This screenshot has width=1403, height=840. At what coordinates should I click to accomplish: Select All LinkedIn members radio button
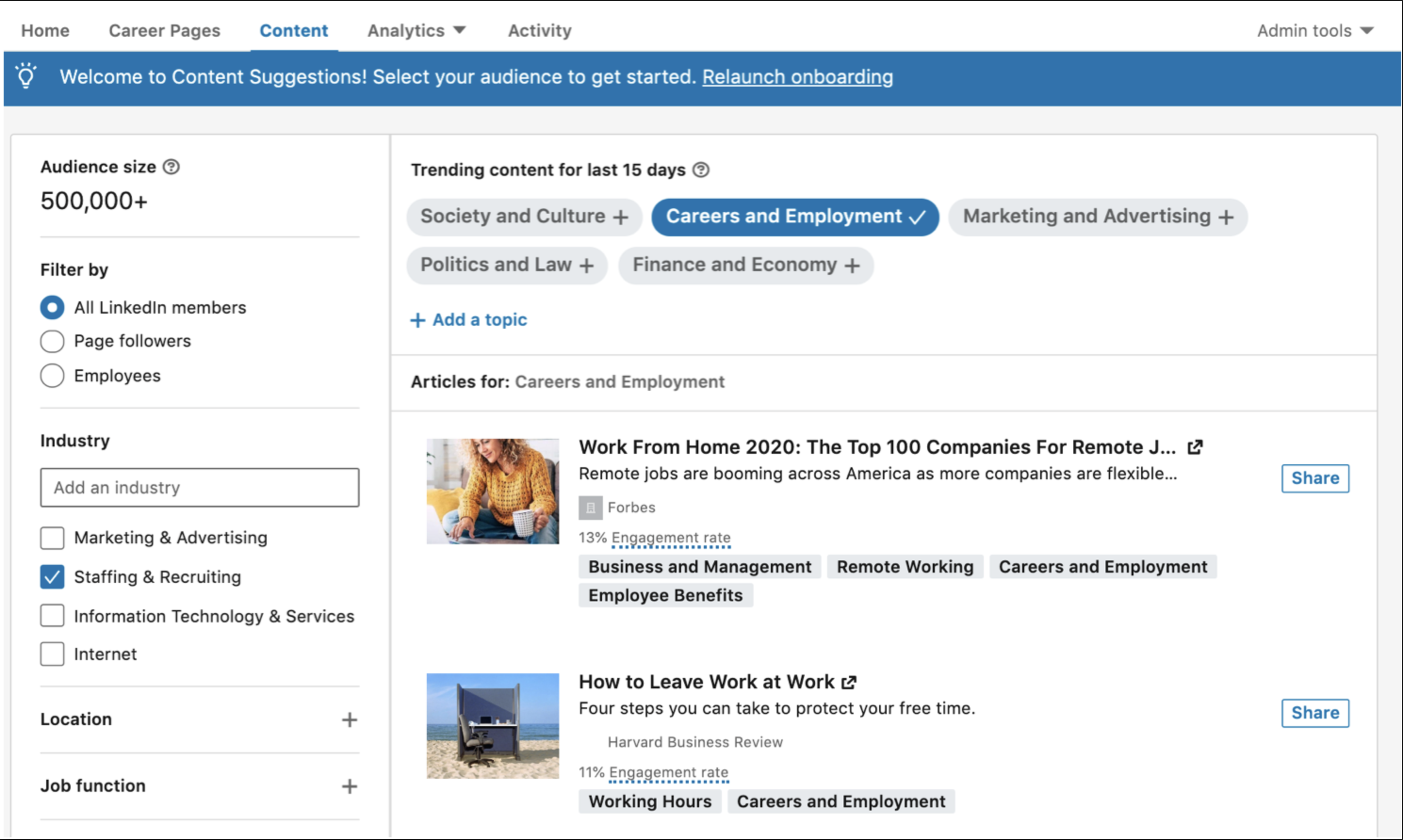point(51,307)
